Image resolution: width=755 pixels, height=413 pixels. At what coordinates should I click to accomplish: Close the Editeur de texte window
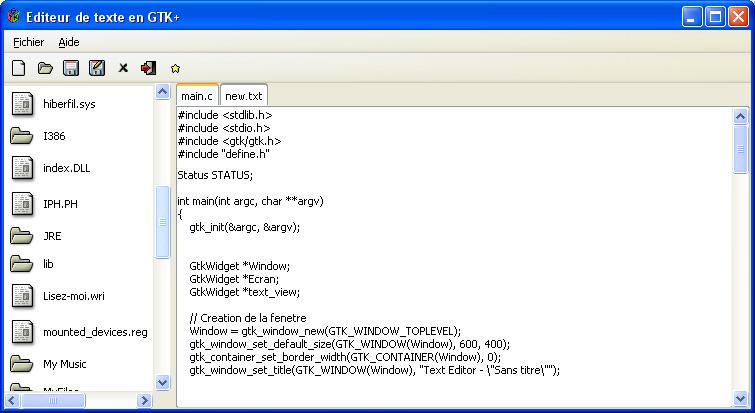[x=738, y=17]
